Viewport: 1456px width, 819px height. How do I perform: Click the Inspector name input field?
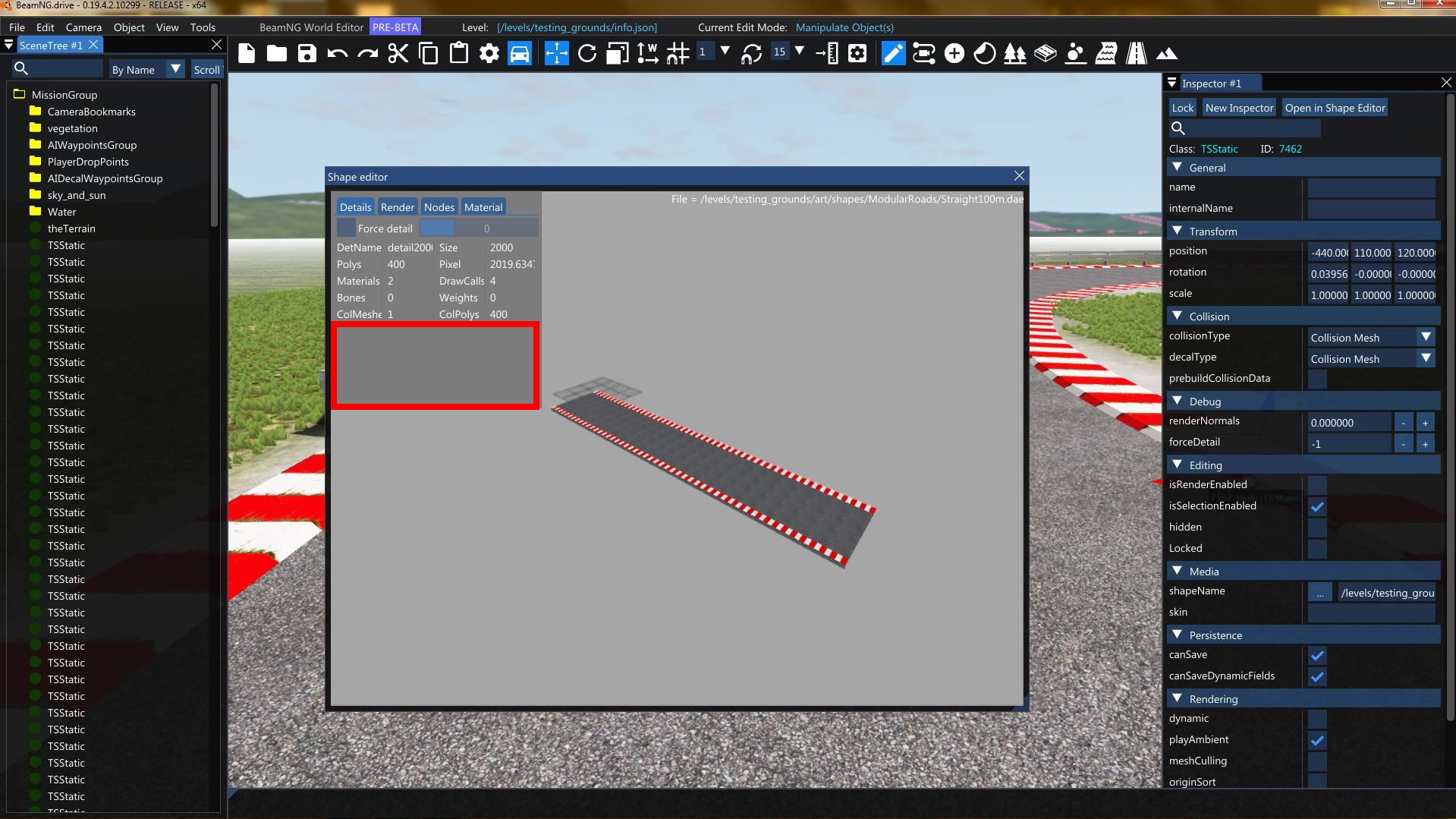pyautogui.click(x=1372, y=187)
